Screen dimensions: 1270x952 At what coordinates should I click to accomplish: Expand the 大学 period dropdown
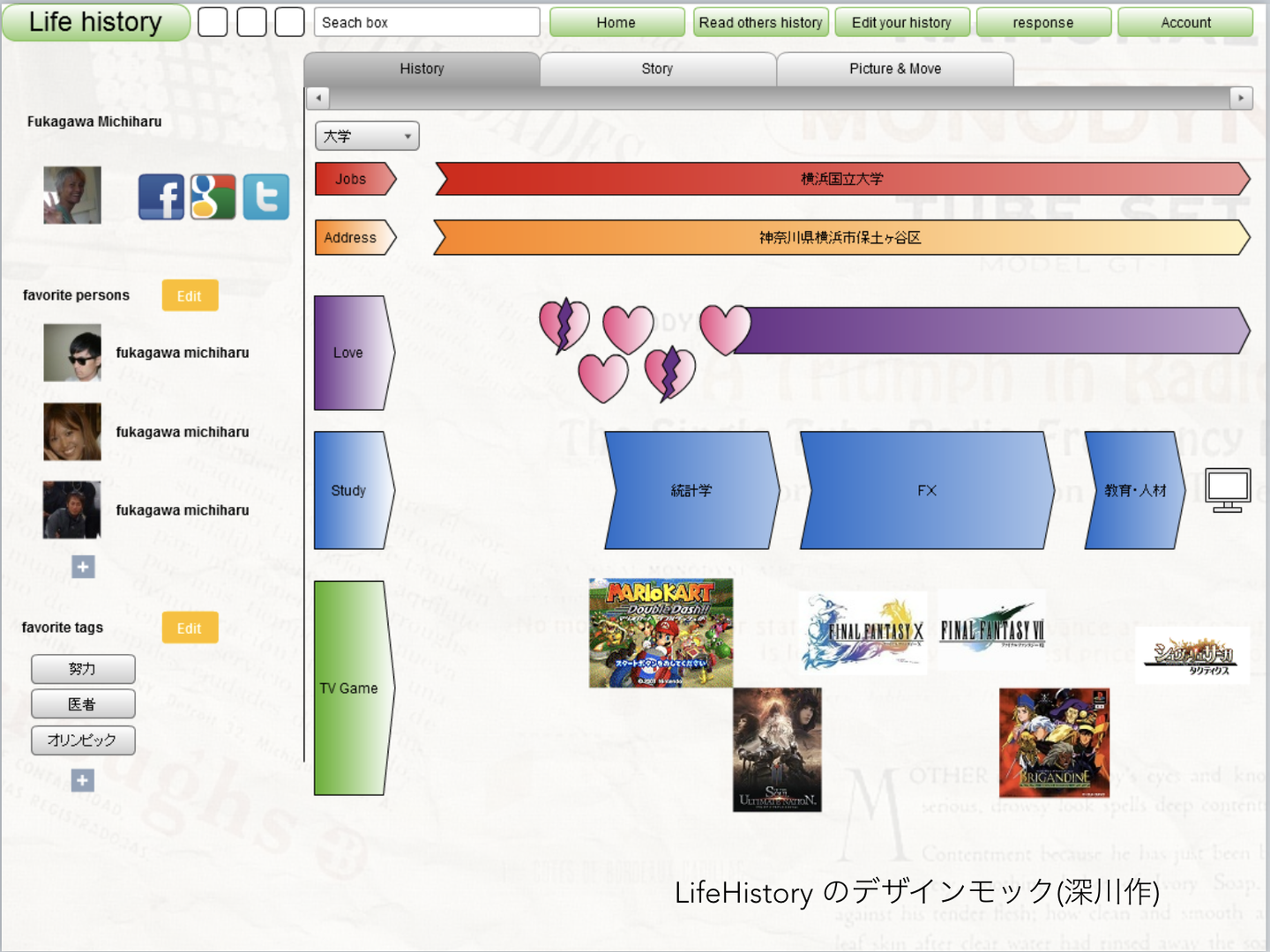coord(367,136)
